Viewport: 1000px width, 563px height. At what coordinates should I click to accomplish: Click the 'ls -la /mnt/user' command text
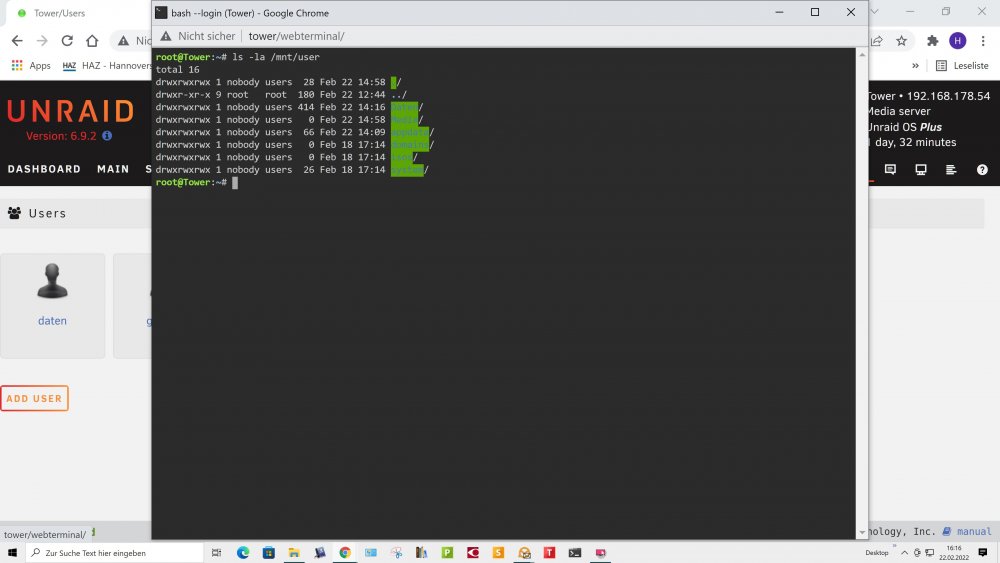pyautogui.click(x=276, y=57)
